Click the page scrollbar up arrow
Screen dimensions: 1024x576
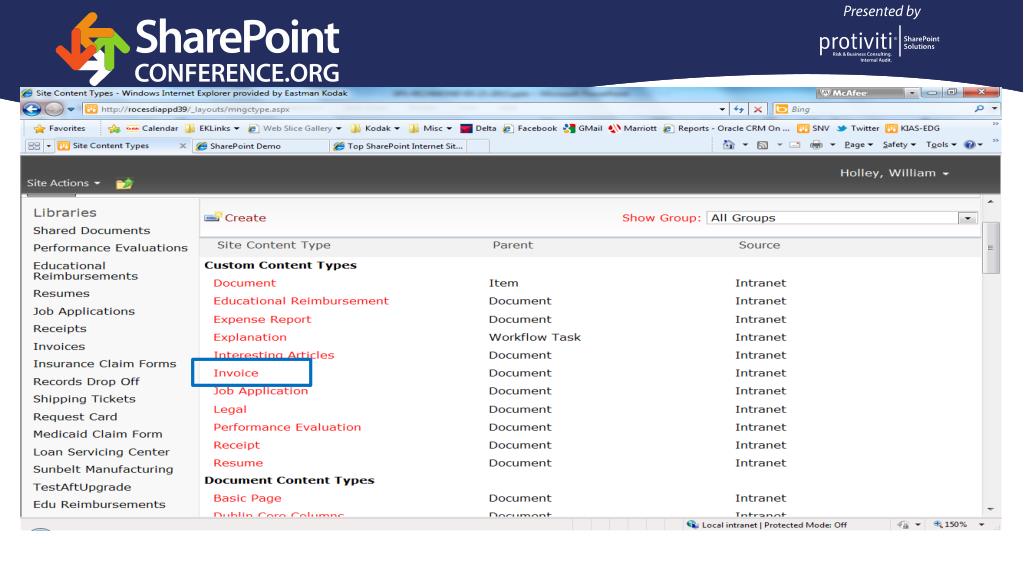(991, 202)
